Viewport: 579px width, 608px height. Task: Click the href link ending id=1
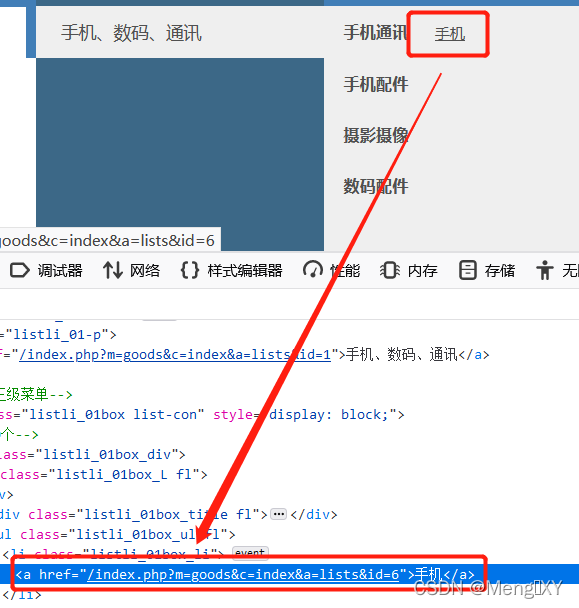[x=175, y=355]
